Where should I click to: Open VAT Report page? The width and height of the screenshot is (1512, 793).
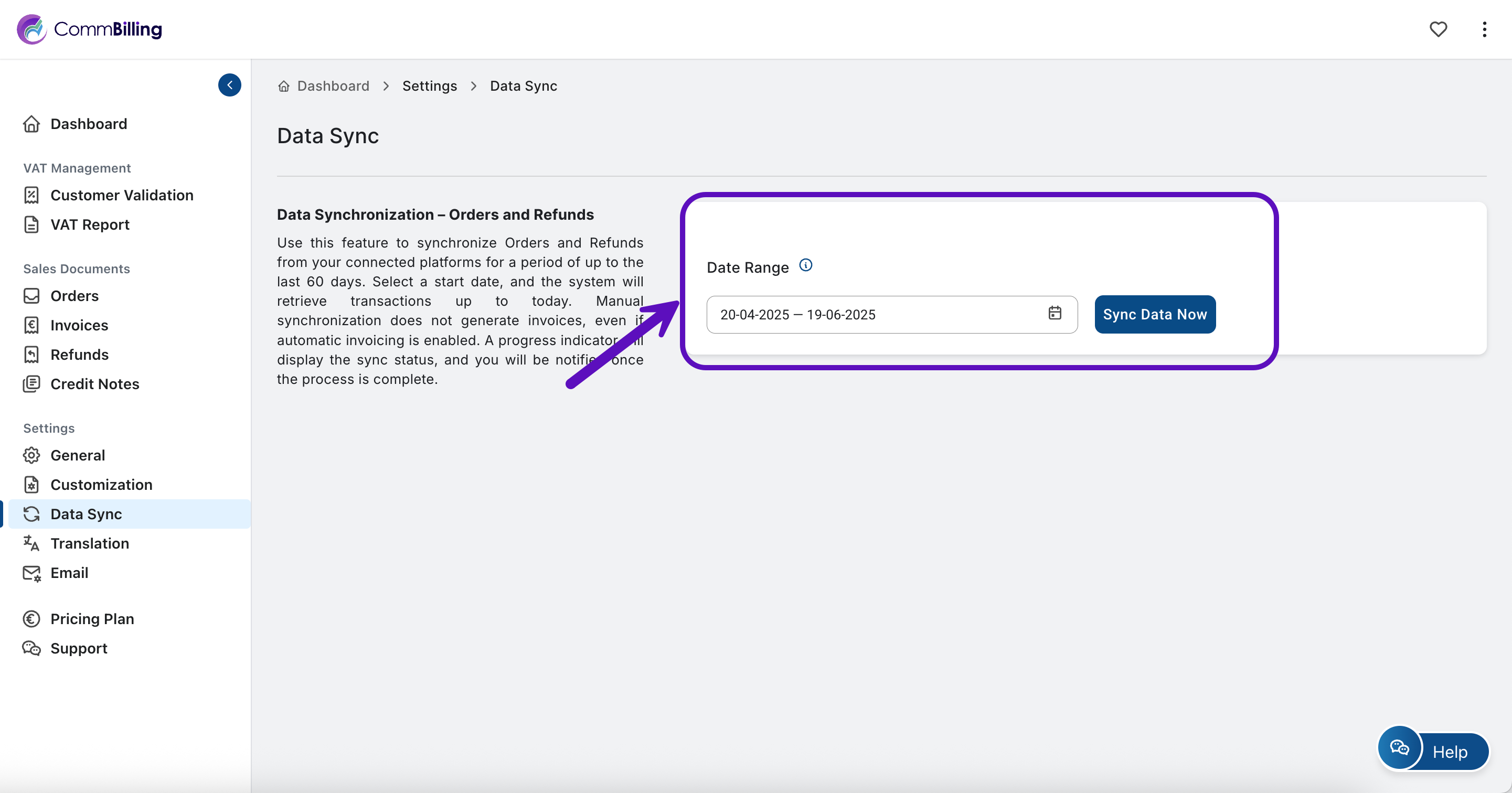click(x=89, y=224)
